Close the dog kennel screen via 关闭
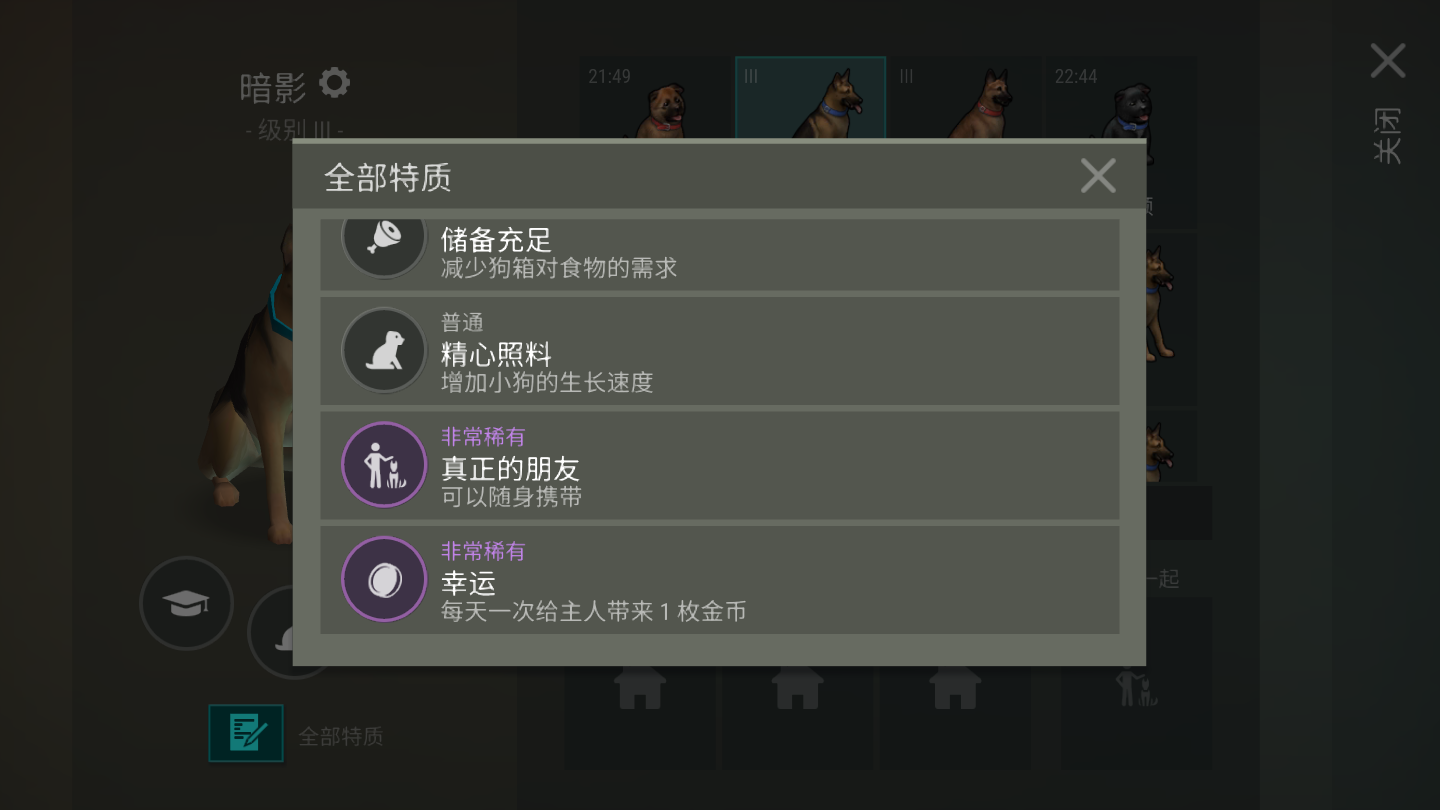The height and width of the screenshot is (810, 1440). 1387,102
